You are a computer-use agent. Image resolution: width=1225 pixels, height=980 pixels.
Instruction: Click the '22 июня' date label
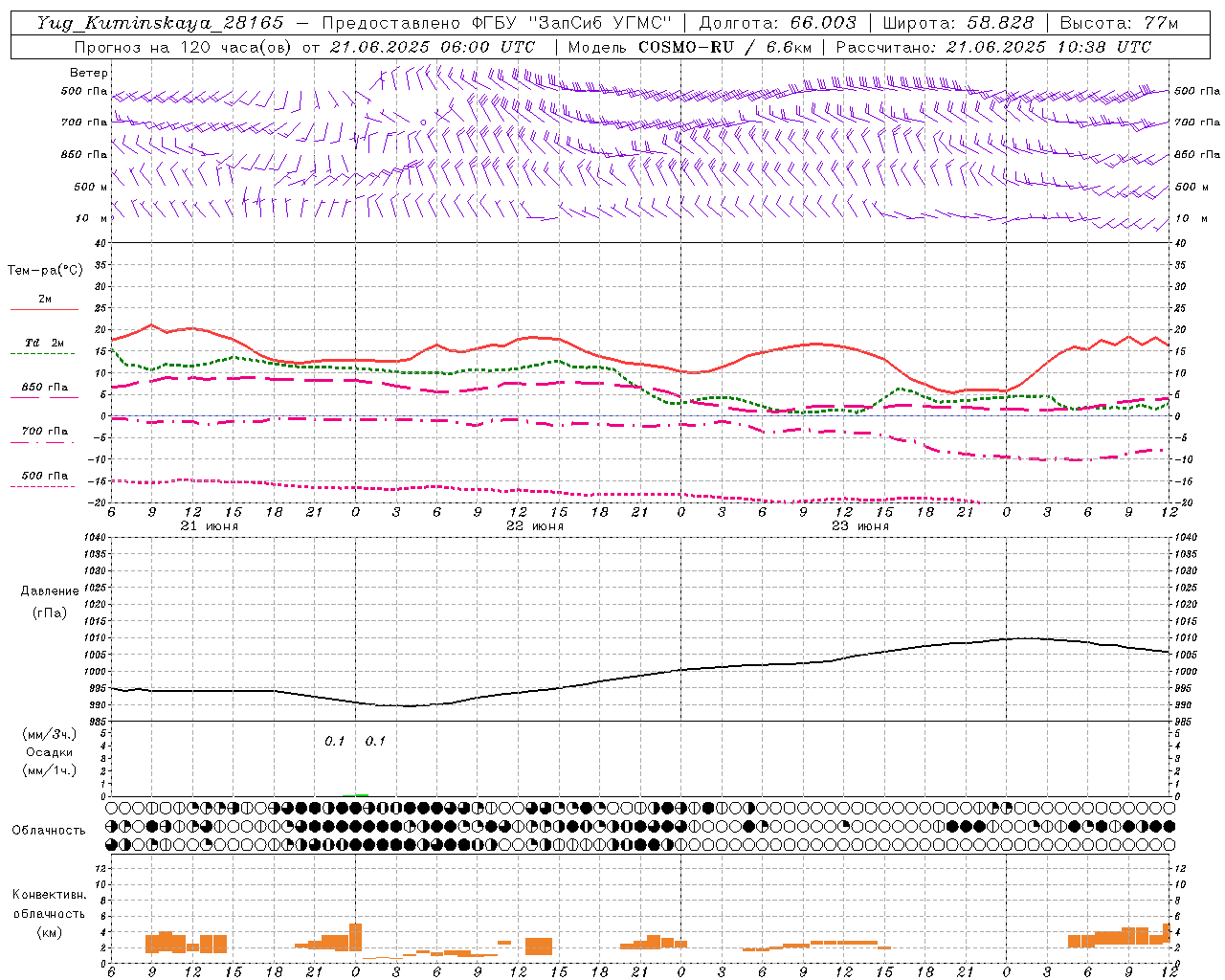(x=535, y=526)
